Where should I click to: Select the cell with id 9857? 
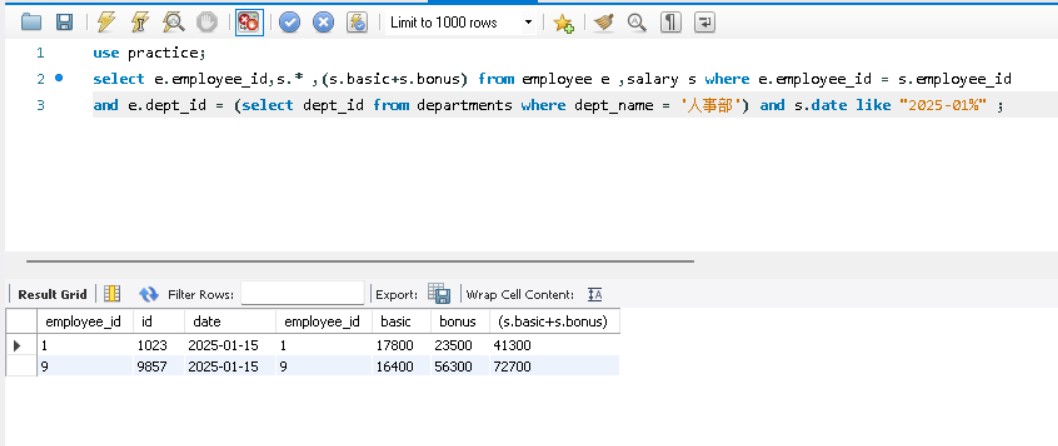click(x=159, y=366)
